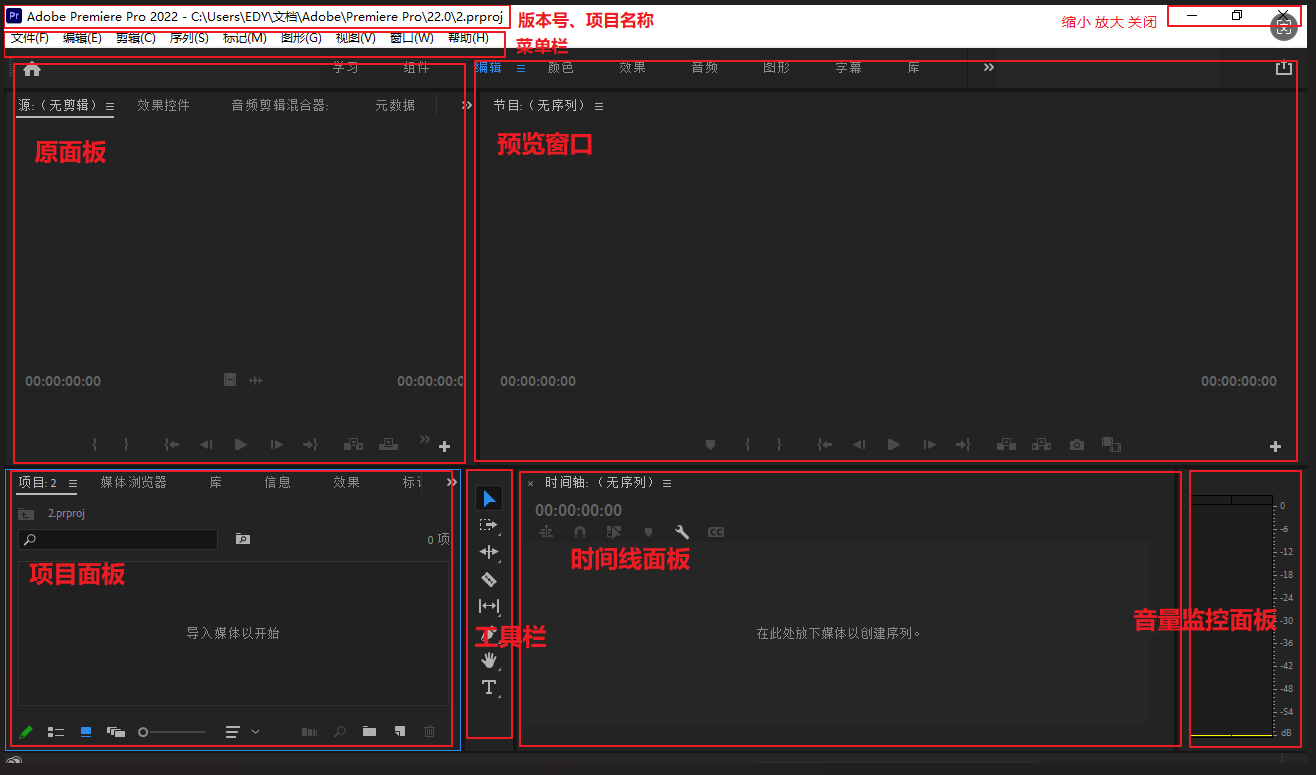Select the Razor tool in the toolbar
Image resolution: width=1316 pixels, height=775 pixels.
point(488,579)
